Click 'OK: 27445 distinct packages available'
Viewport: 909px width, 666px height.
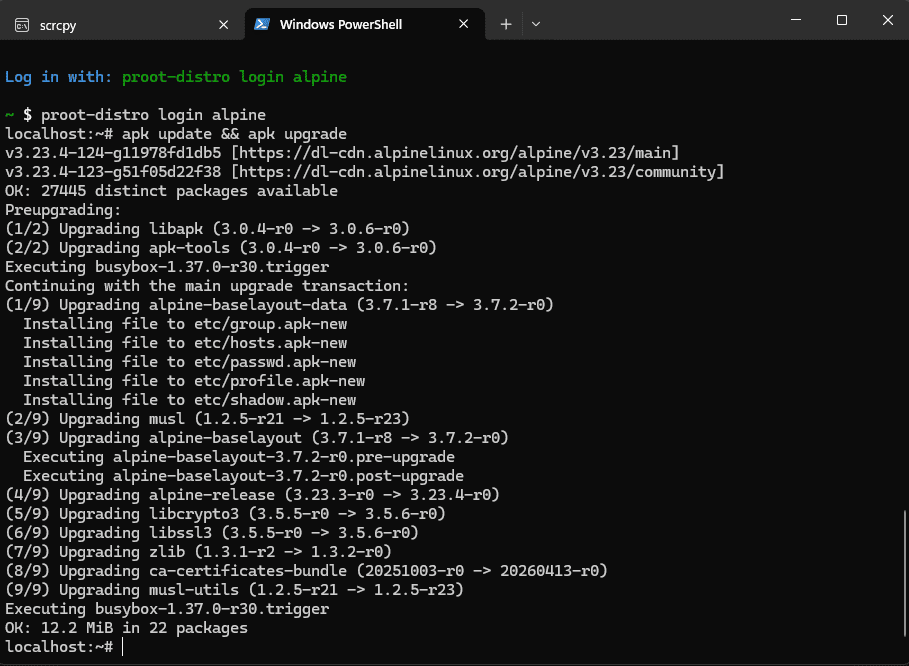(172, 191)
